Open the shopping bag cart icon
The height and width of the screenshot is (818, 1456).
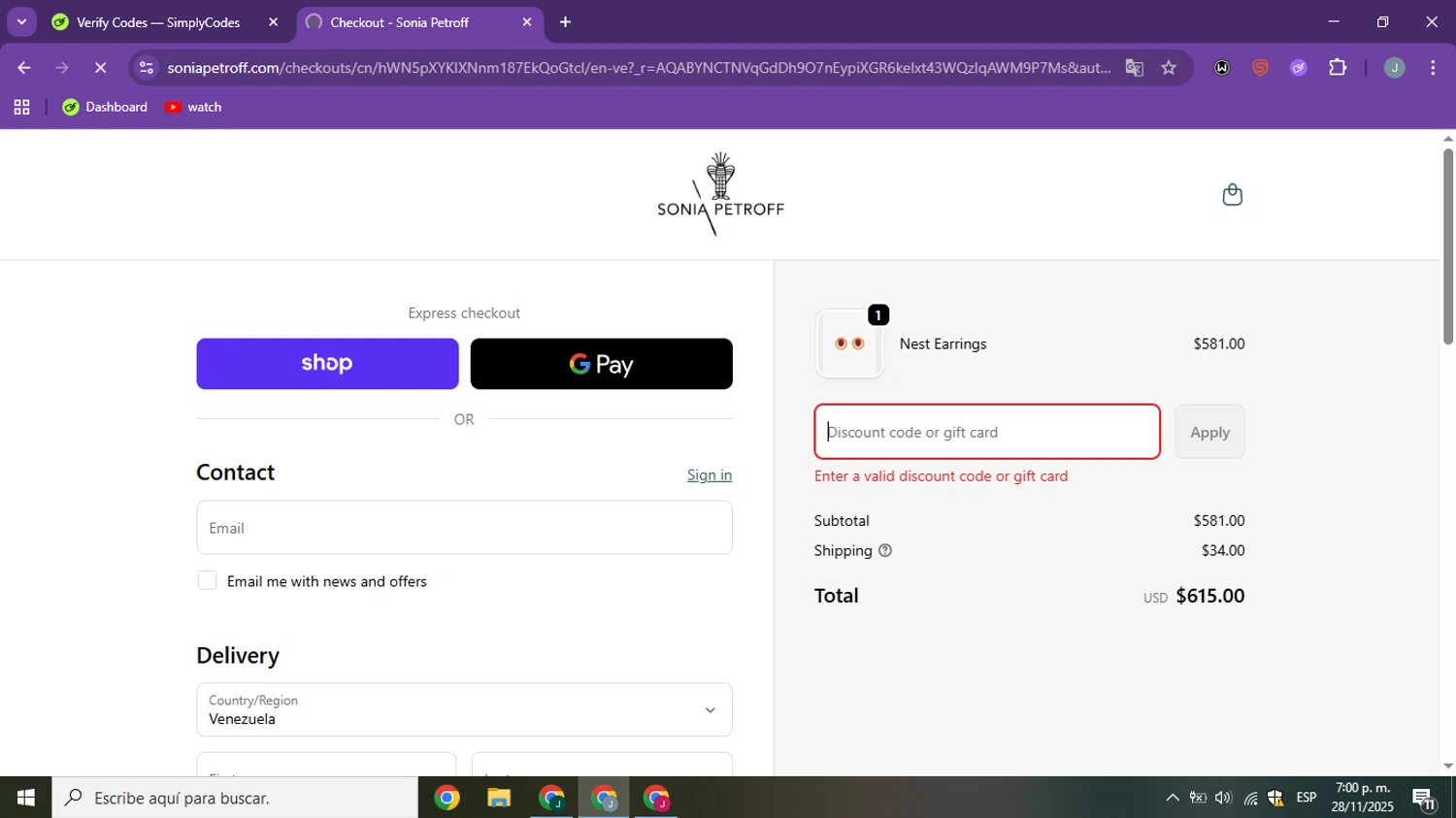pyautogui.click(x=1232, y=195)
